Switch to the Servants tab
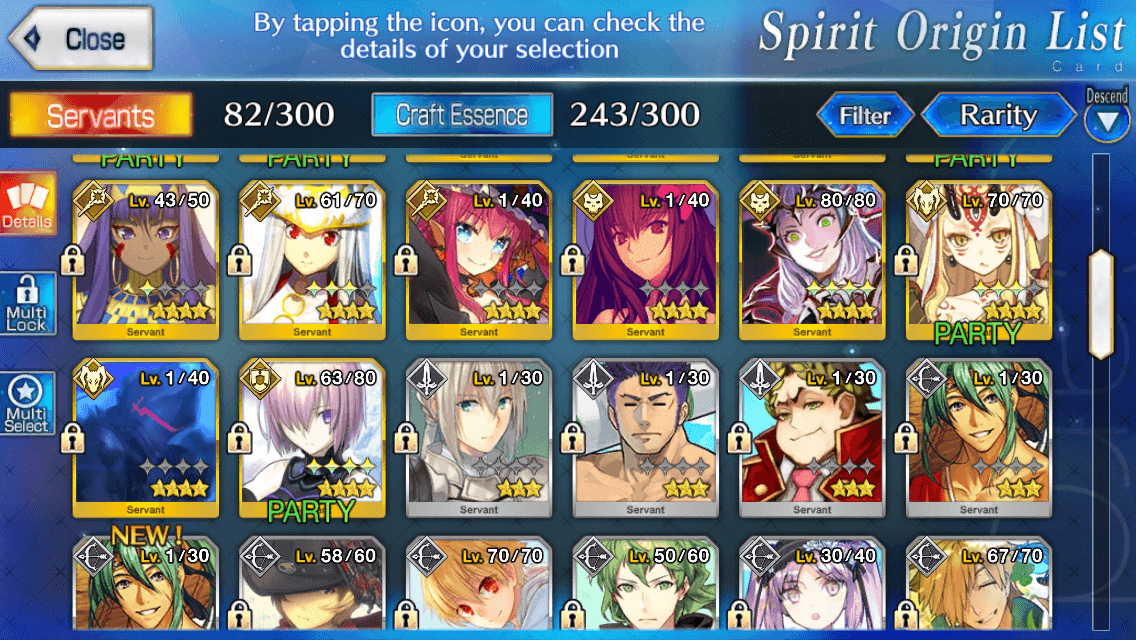The image size is (1136, 640). (x=101, y=115)
